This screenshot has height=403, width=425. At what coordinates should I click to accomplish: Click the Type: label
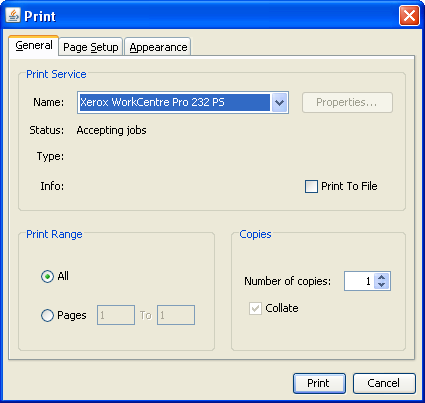pos(50,156)
